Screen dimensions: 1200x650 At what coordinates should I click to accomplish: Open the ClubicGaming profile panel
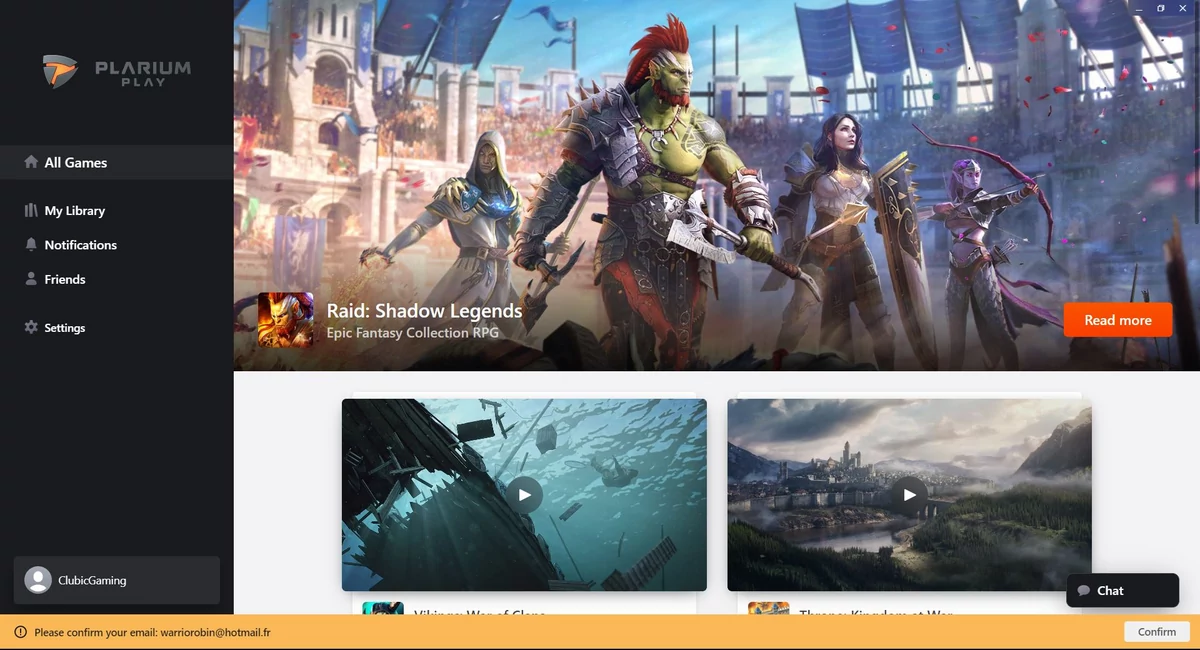(116, 580)
